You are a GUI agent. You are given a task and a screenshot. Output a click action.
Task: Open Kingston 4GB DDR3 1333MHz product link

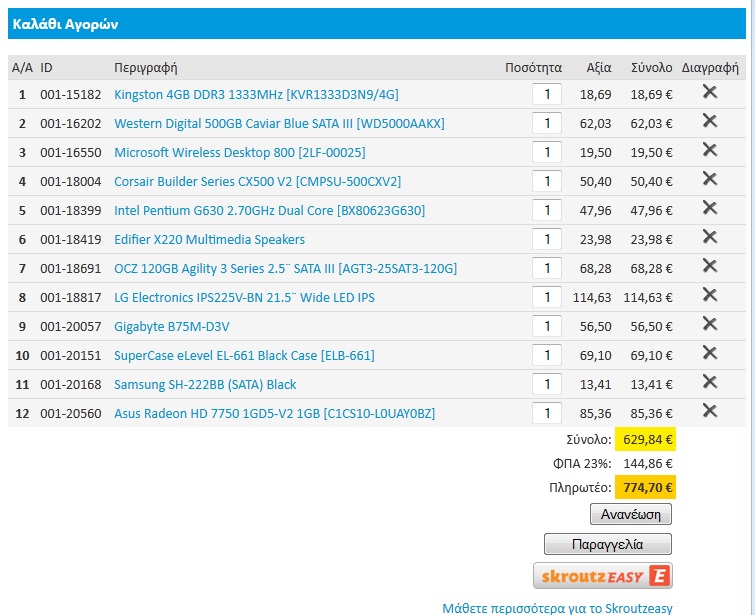(x=256, y=94)
